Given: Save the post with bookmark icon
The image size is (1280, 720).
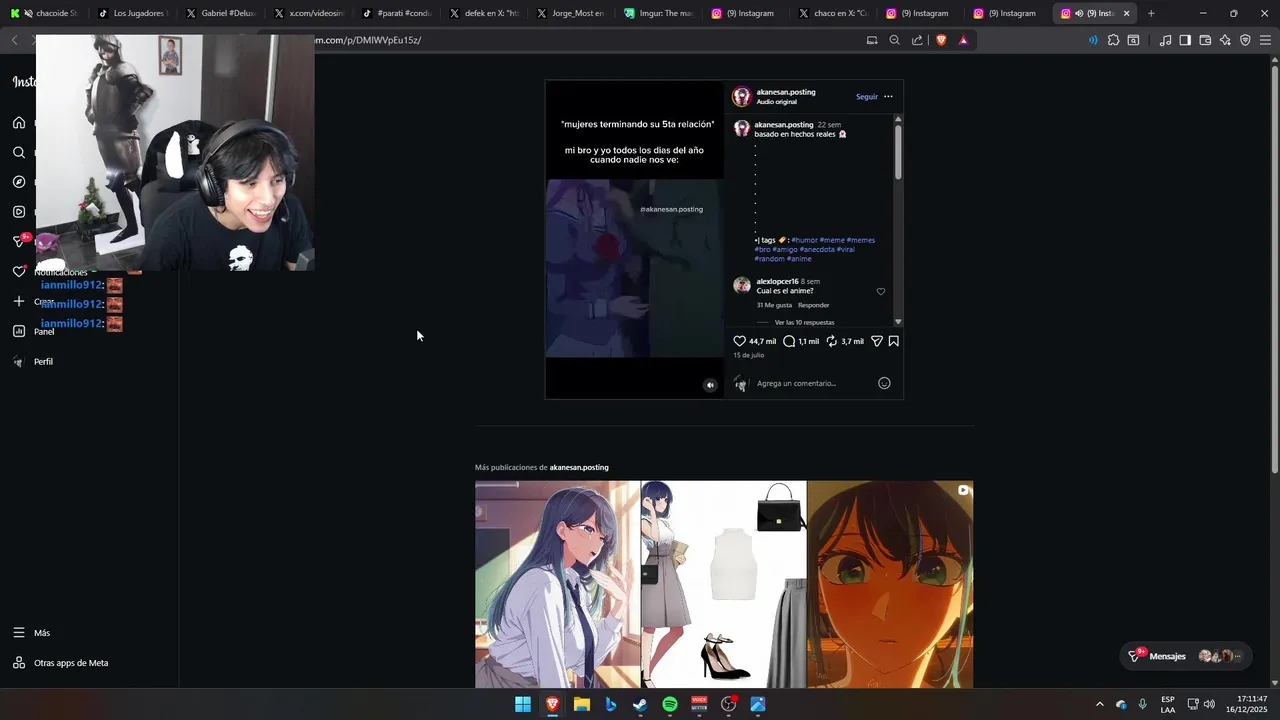Looking at the screenshot, I should click(x=894, y=341).
